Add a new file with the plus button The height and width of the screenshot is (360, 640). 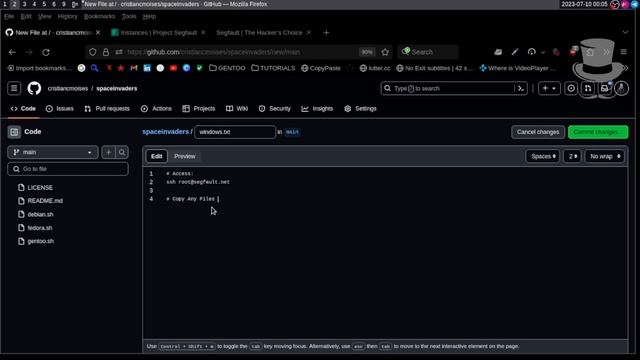[x=108, y=152]
